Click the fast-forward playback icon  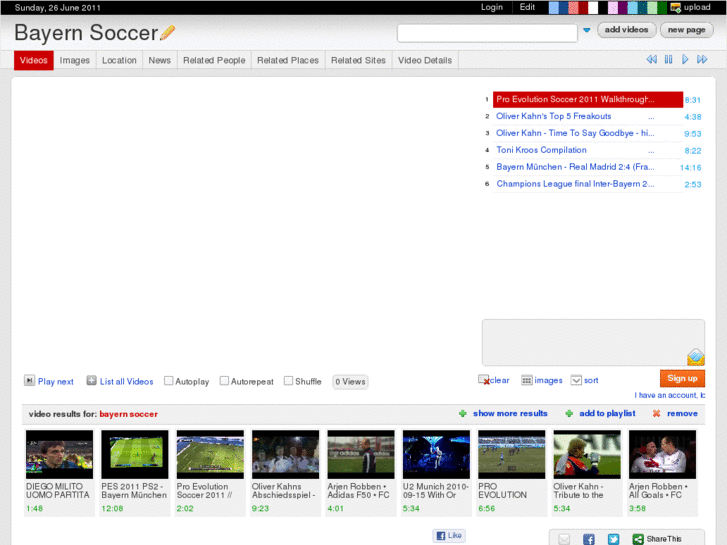(x=702, y=59)
